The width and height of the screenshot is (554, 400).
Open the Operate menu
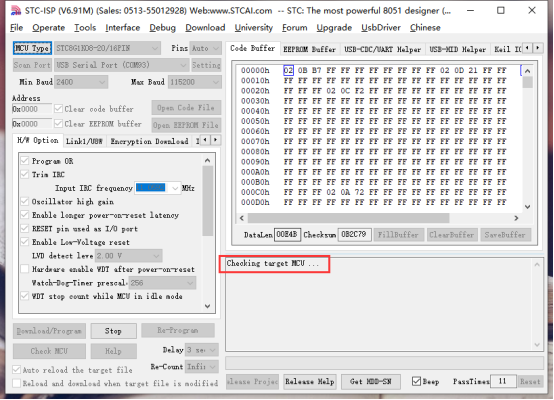(x=48, y=28)
